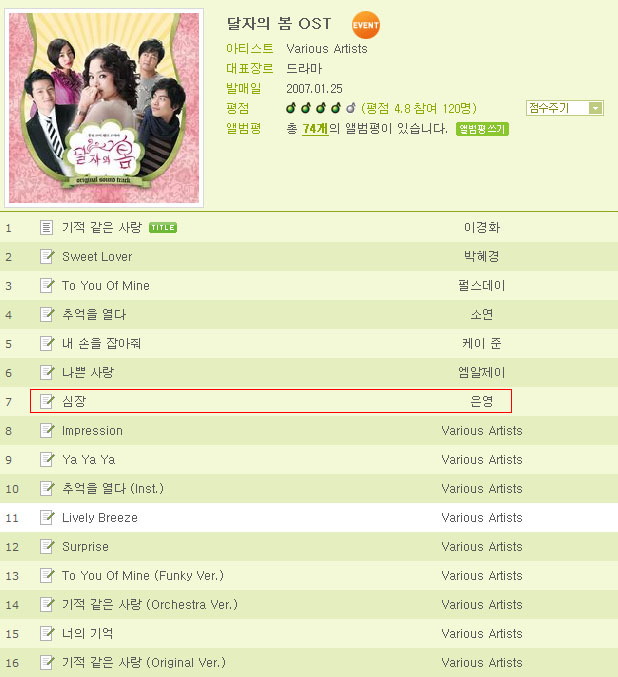
Task: Click the fifth rating star icon
Action: [351, 108]
